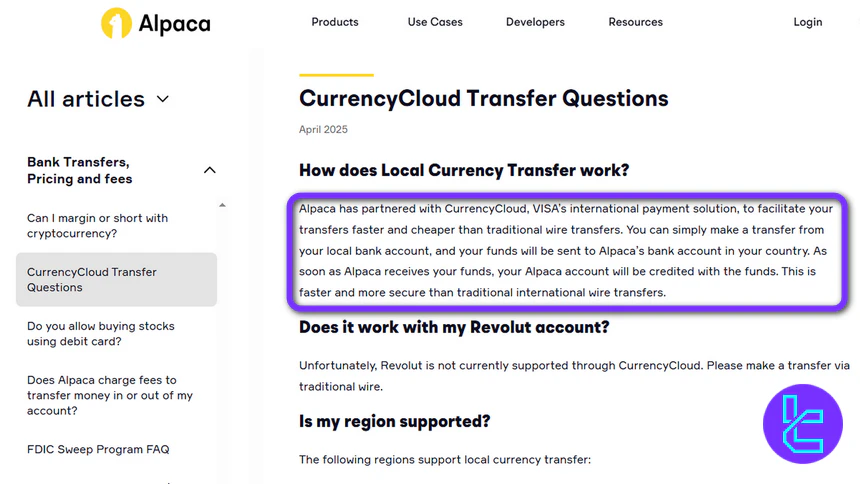The height and width of the screenshot is (484, 860).
Task: Click the Alpaca logo icon
Action: point(116,23)
